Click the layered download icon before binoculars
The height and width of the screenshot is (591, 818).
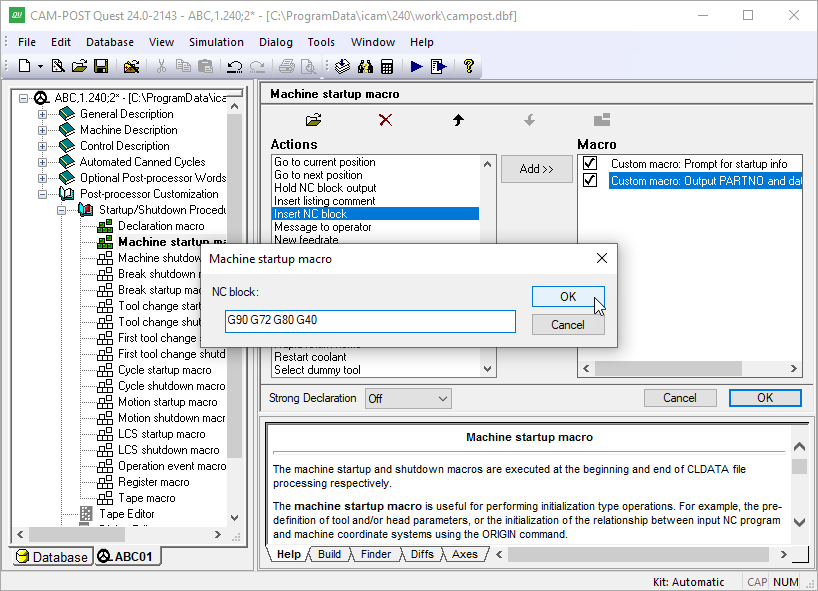click(342, 66)
